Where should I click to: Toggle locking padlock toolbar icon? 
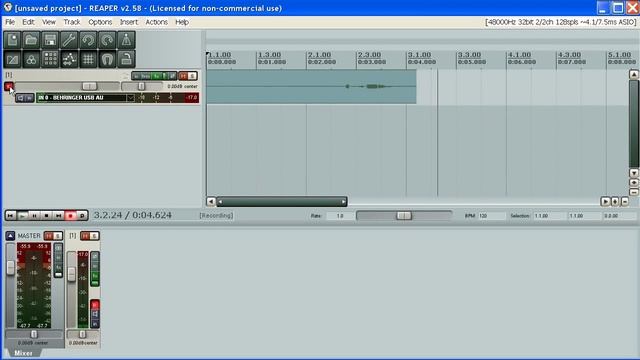126,59
